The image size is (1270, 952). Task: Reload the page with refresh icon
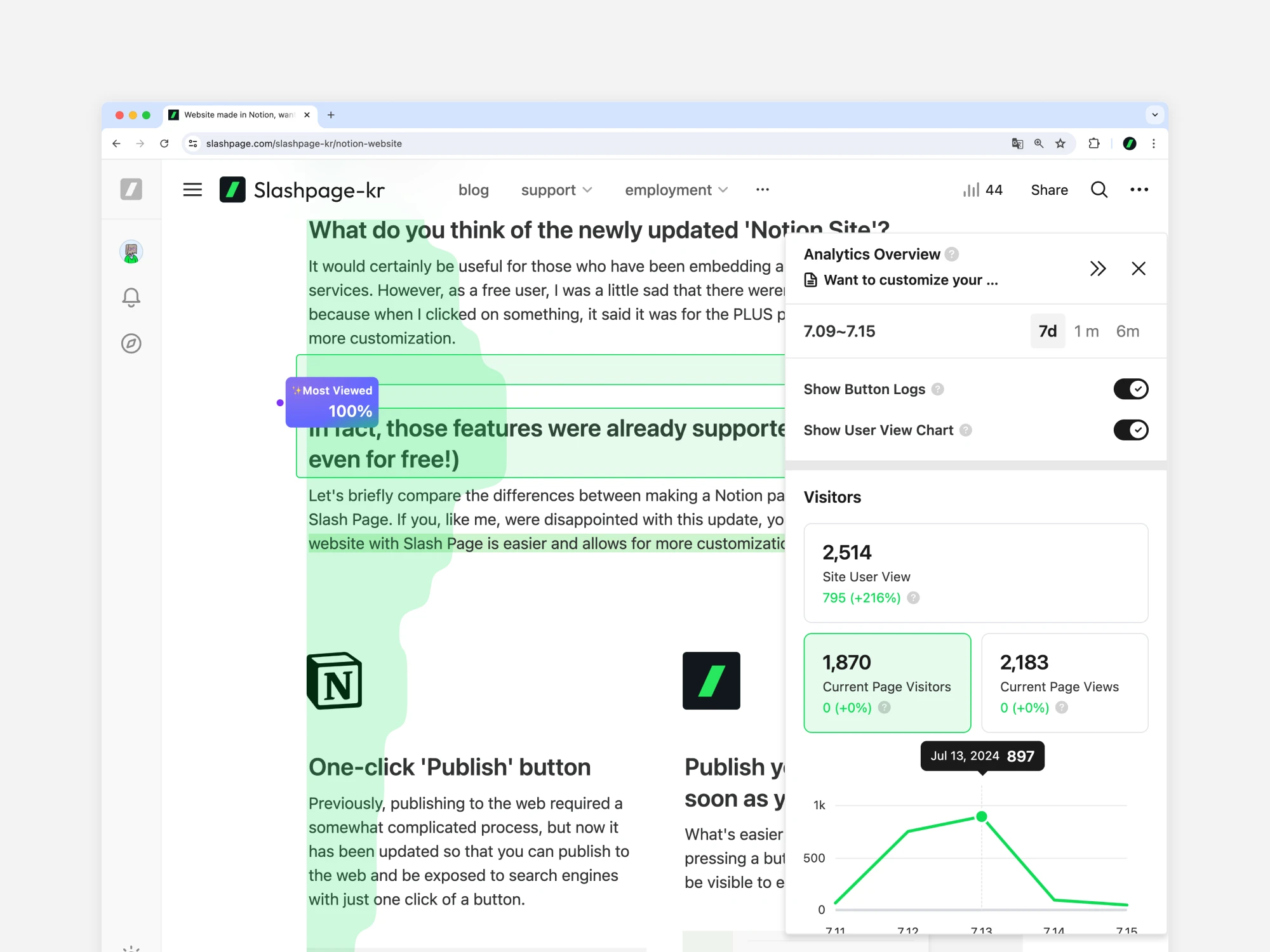(164, 143)
